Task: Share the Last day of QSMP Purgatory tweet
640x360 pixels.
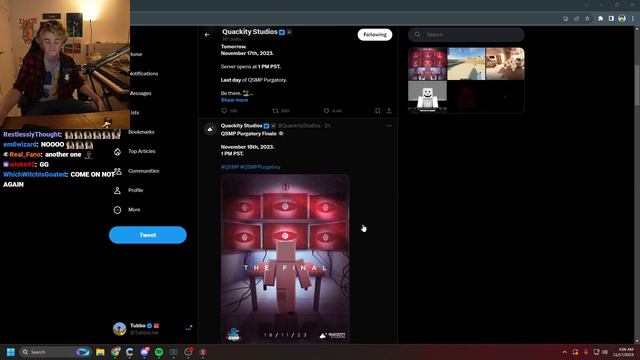Action: tap(389, 111)
